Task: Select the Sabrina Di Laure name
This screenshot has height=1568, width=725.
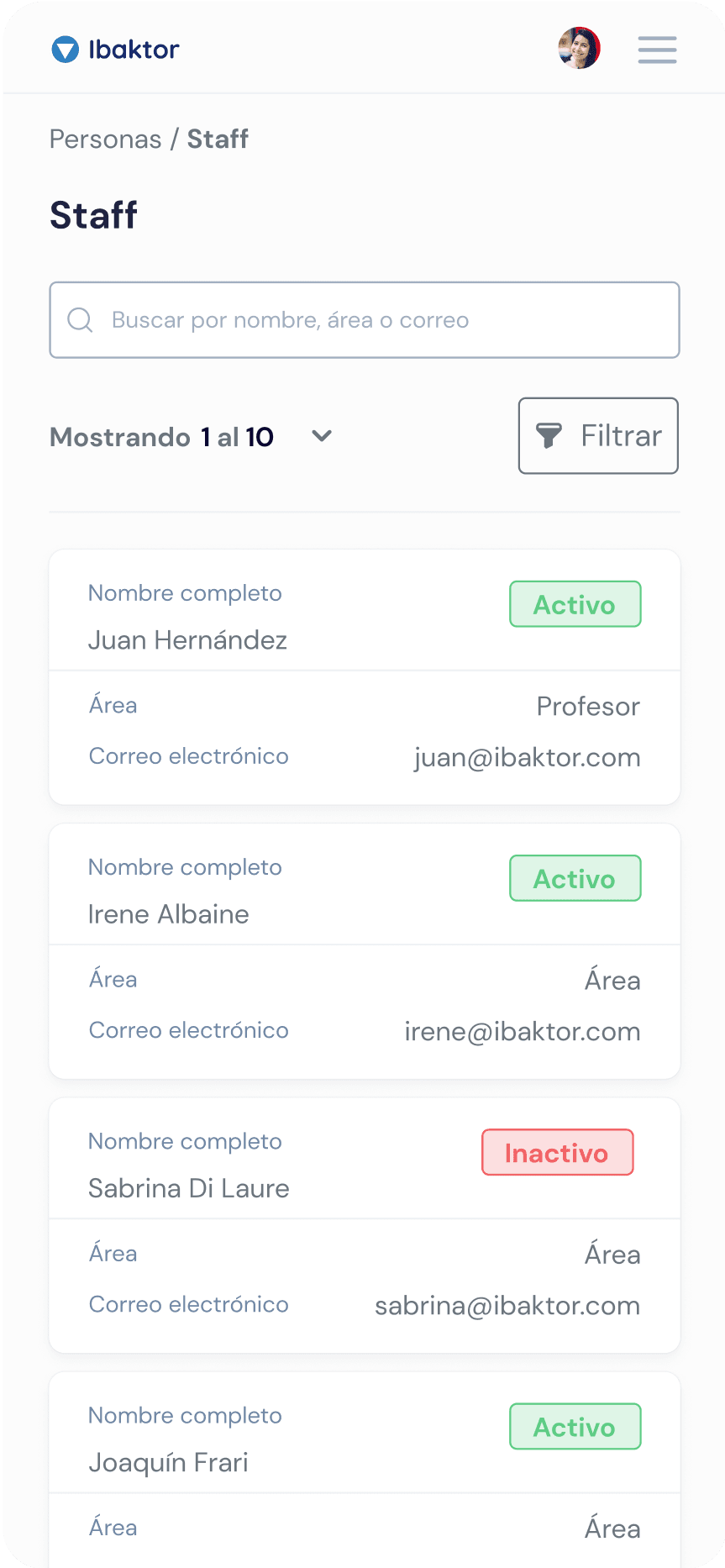Action: pyautogui.click(x=189, y=1188)
